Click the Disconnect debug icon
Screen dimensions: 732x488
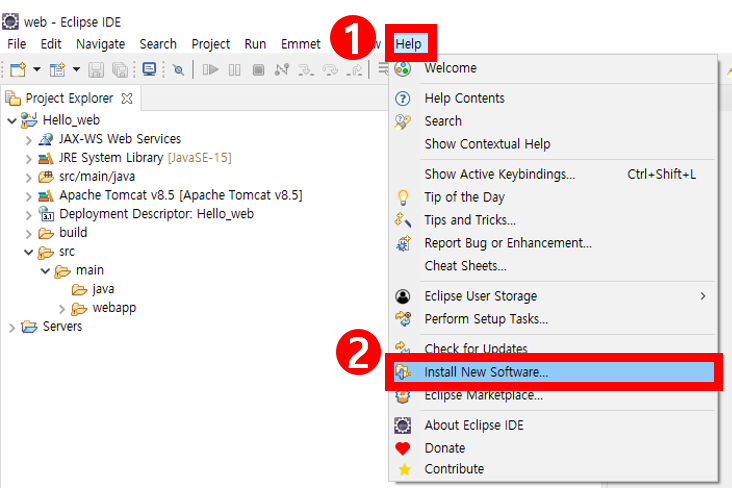coord(282,70)
